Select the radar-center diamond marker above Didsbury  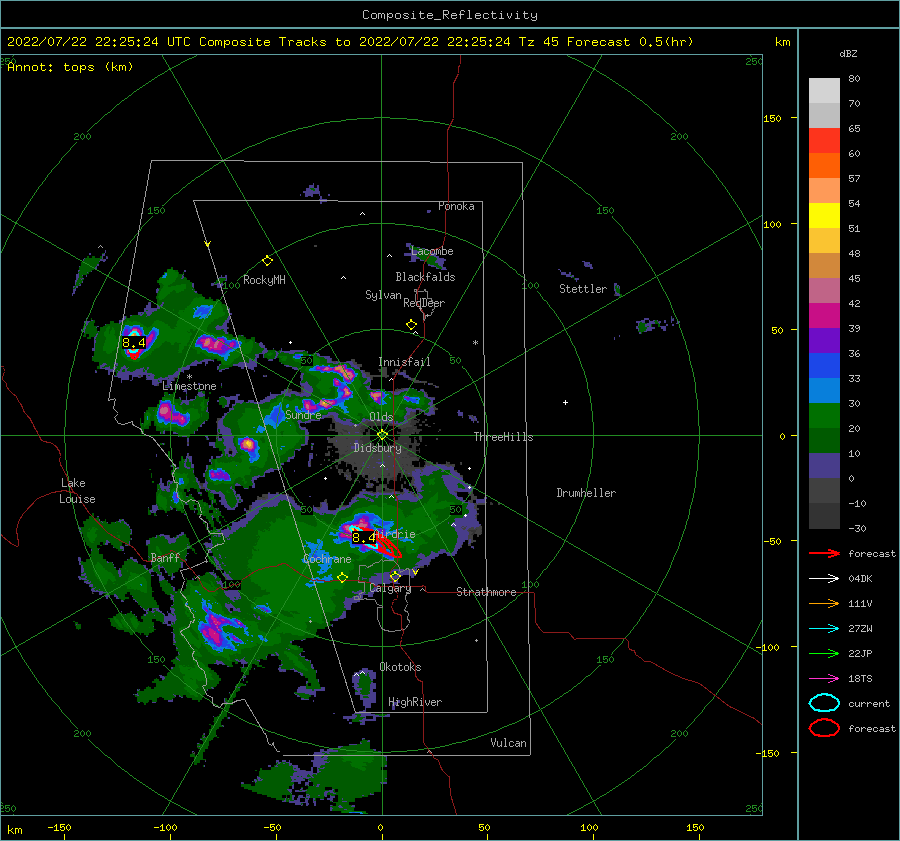(382, 435)
